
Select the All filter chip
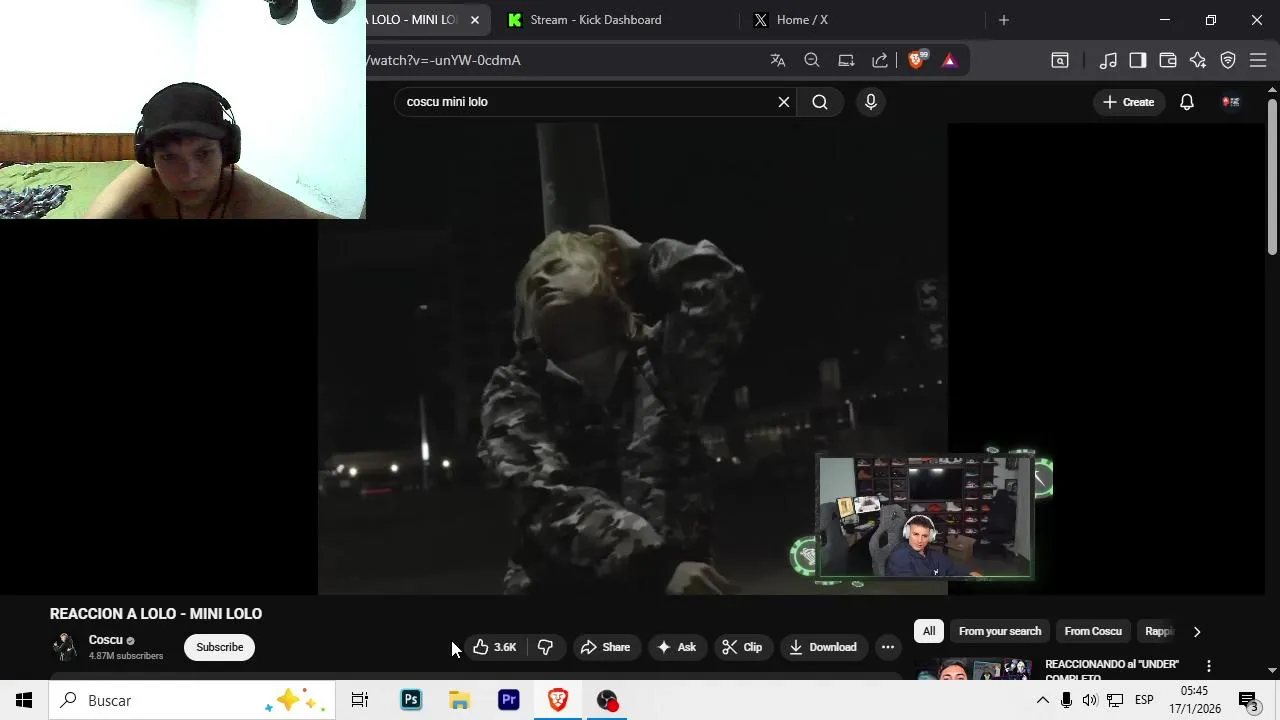(929, 631)
